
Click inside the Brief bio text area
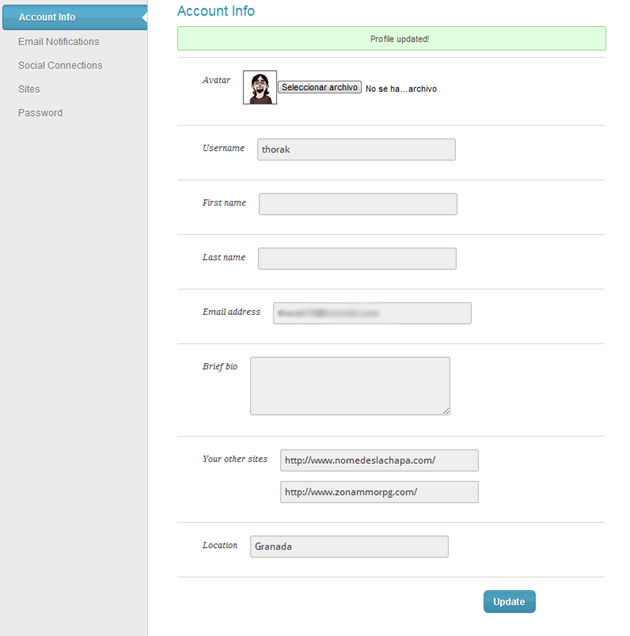tap(349, 385)
